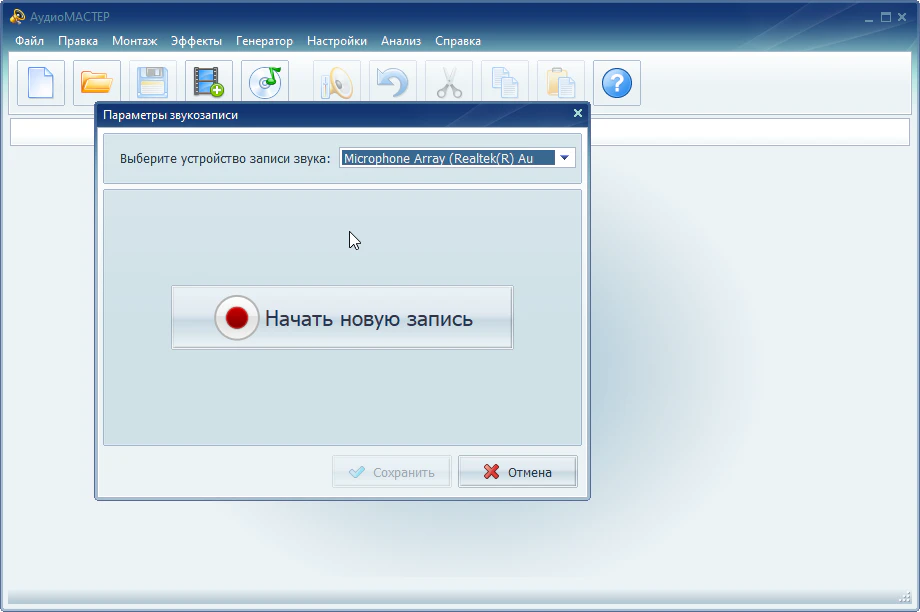Open a file with the folder icon
This screenshot has height=612, width=920.
coord(97,83)
